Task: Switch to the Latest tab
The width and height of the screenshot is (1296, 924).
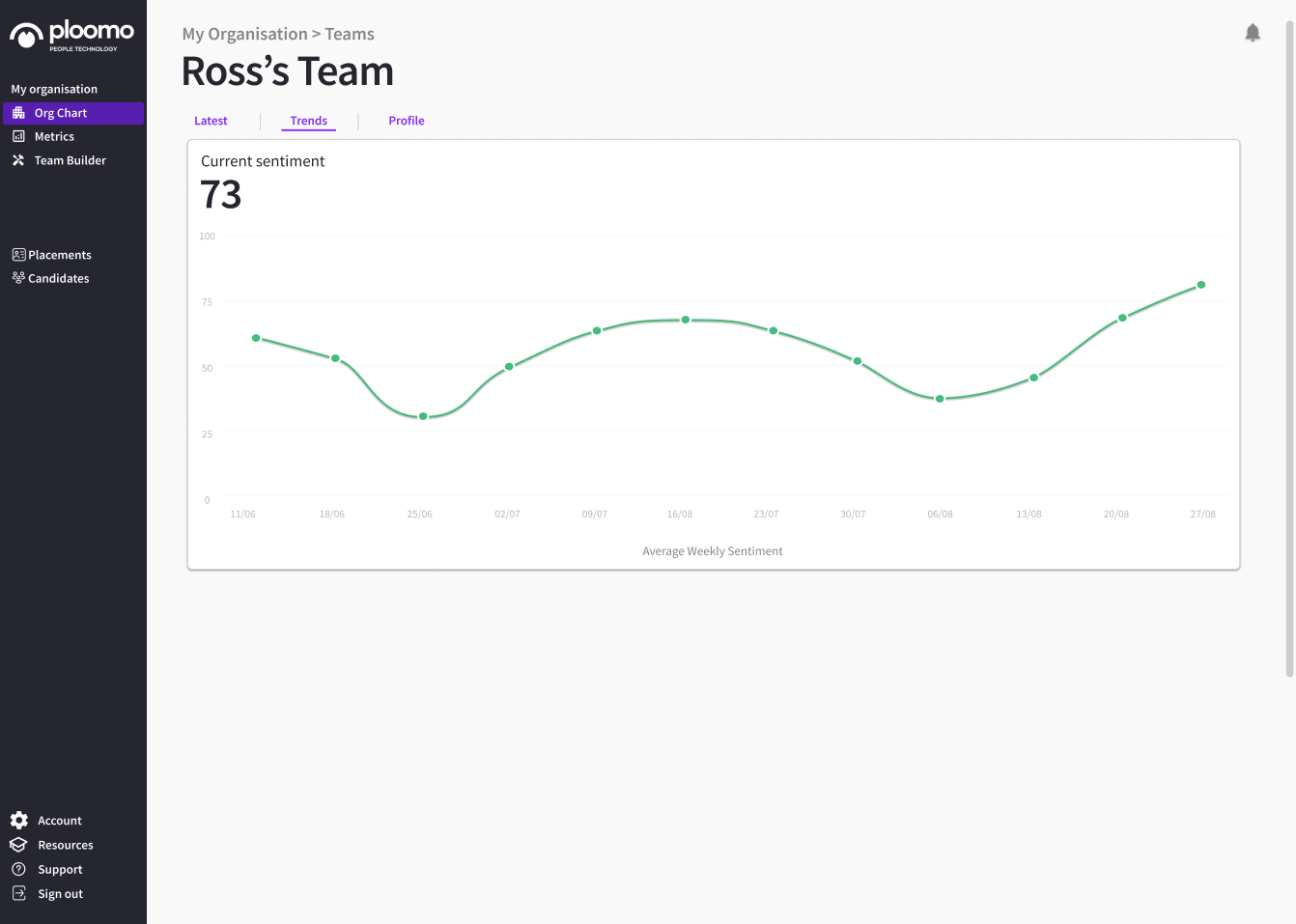Action: pyautogui.click(x=211, y=121)
